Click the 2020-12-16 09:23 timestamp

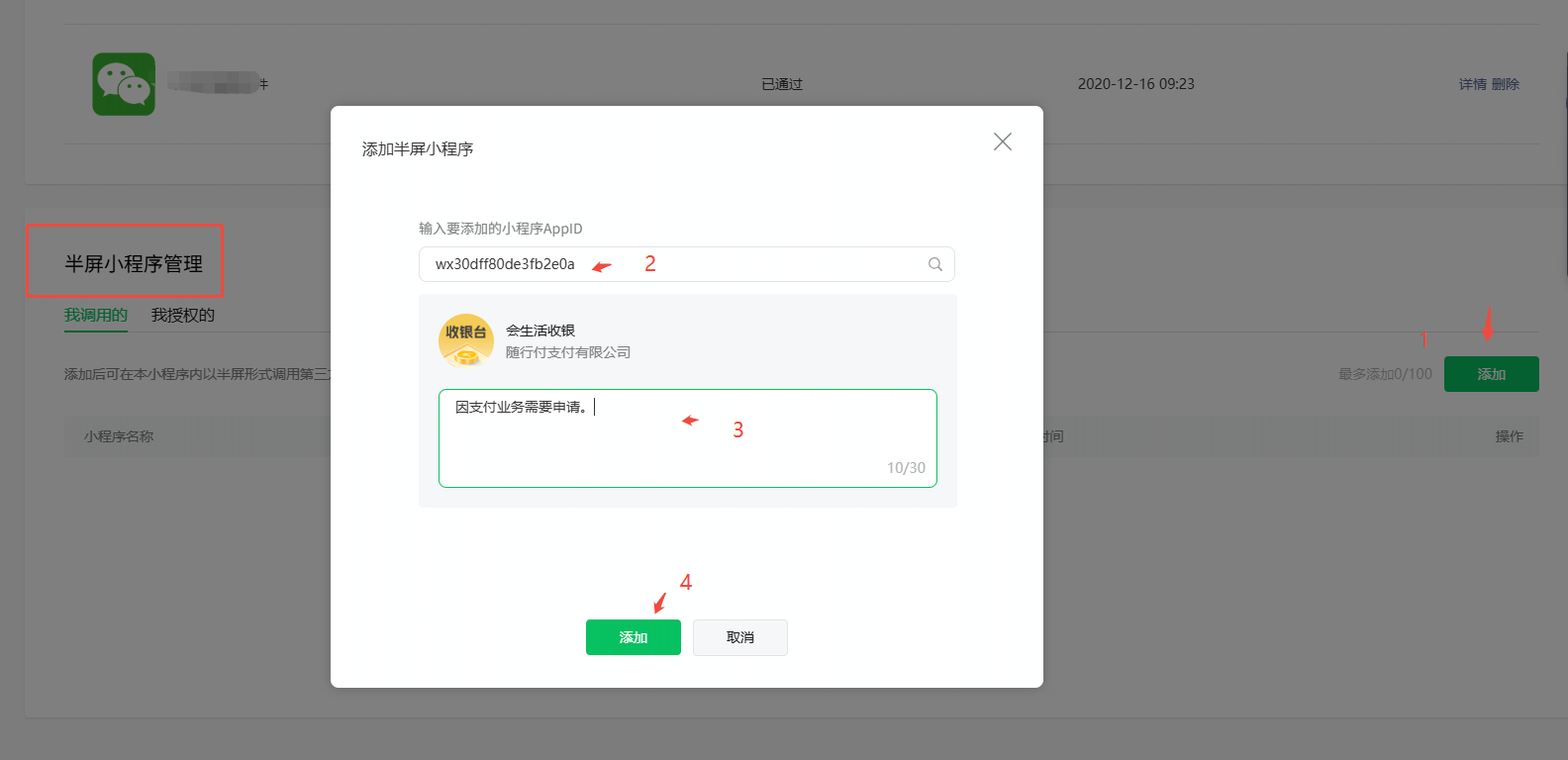tap(1136, 84)
